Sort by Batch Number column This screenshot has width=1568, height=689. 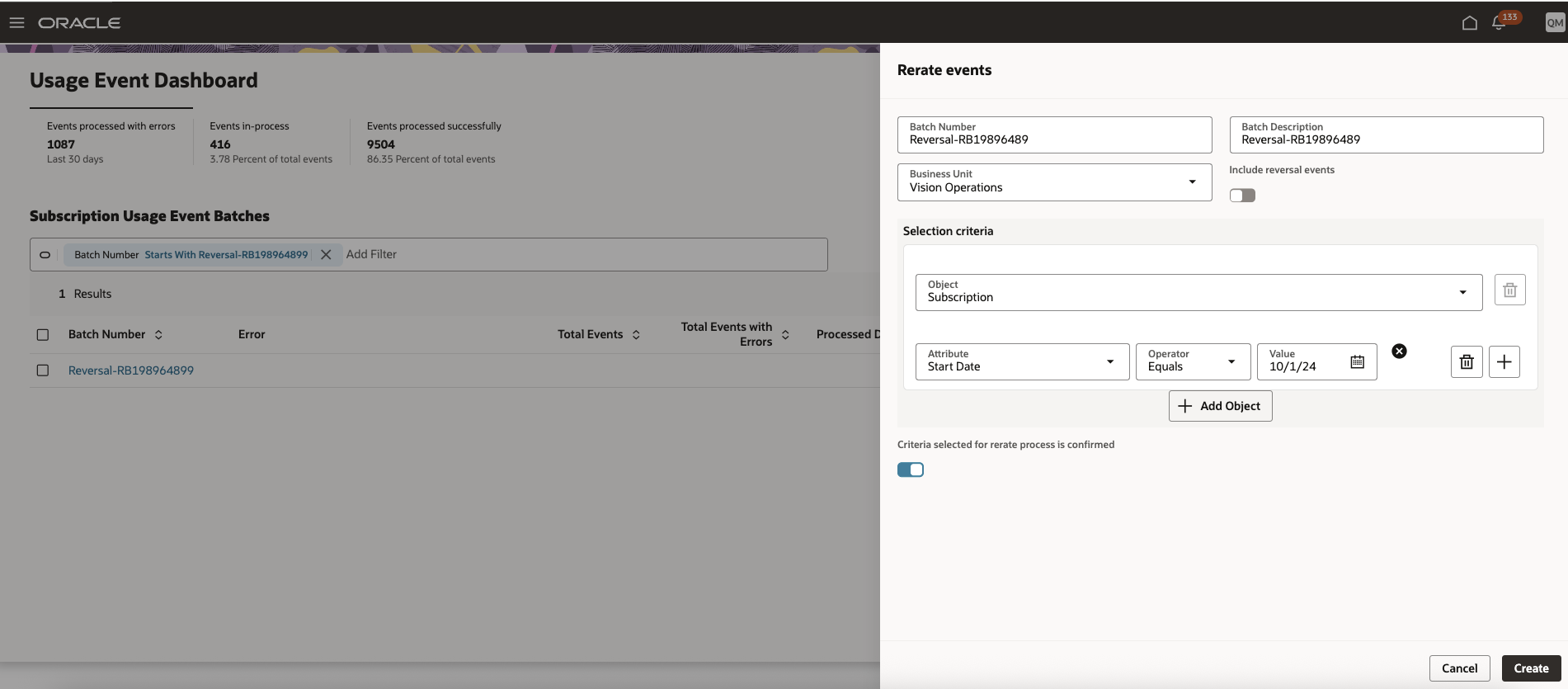point(158,335)
